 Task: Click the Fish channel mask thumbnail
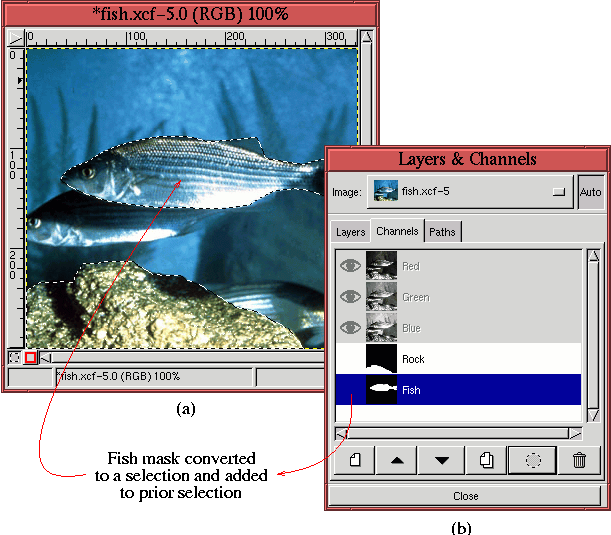click(381, 390)
